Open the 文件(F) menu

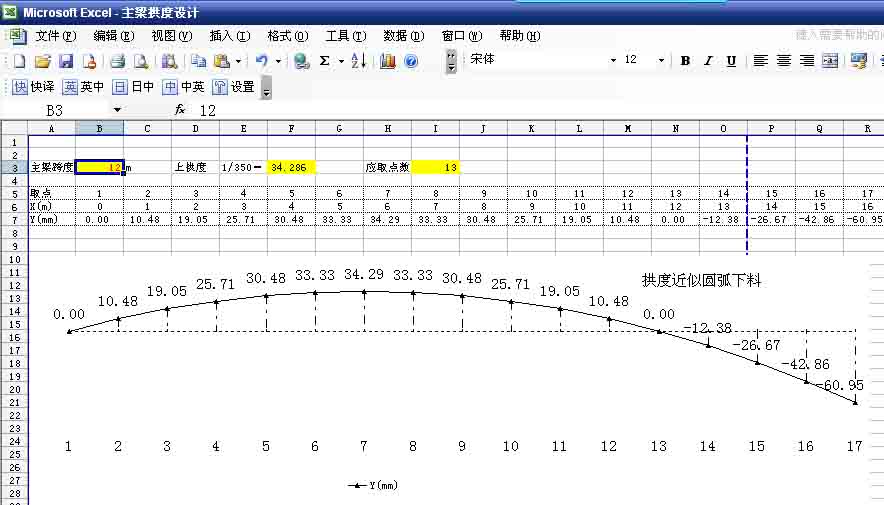(x=56, y=36)
